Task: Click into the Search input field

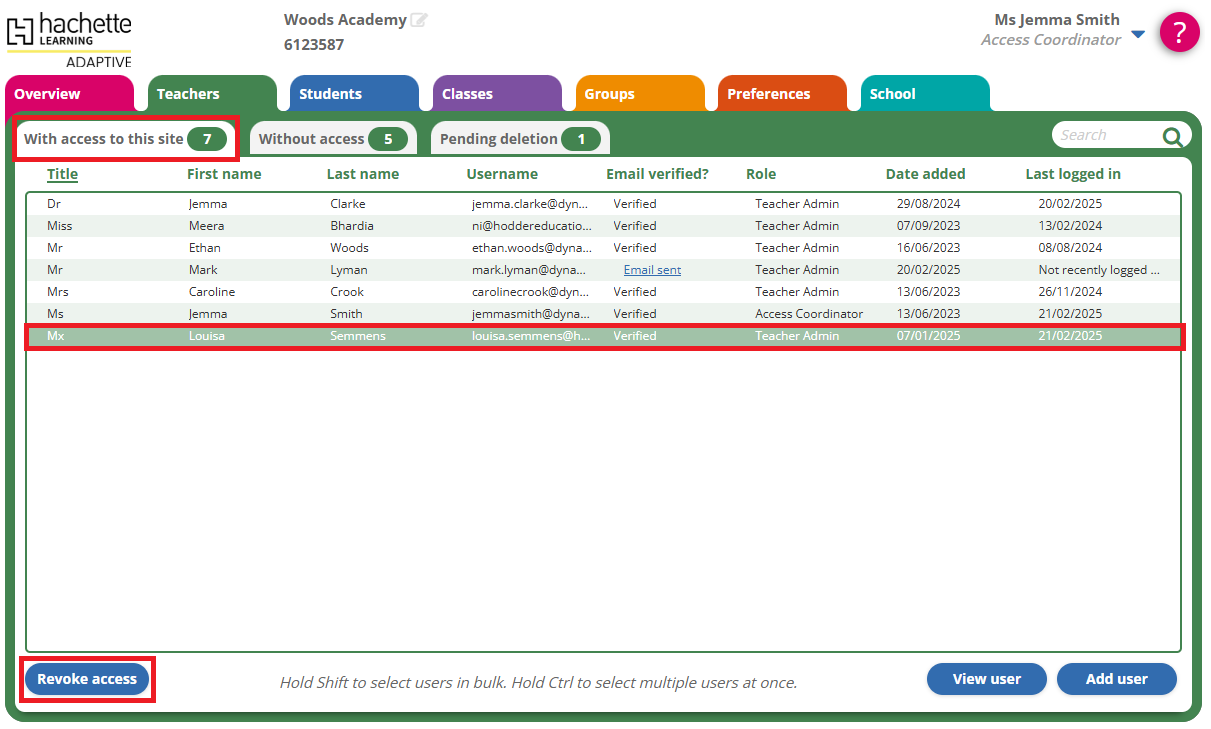Action: (1104, 135)
